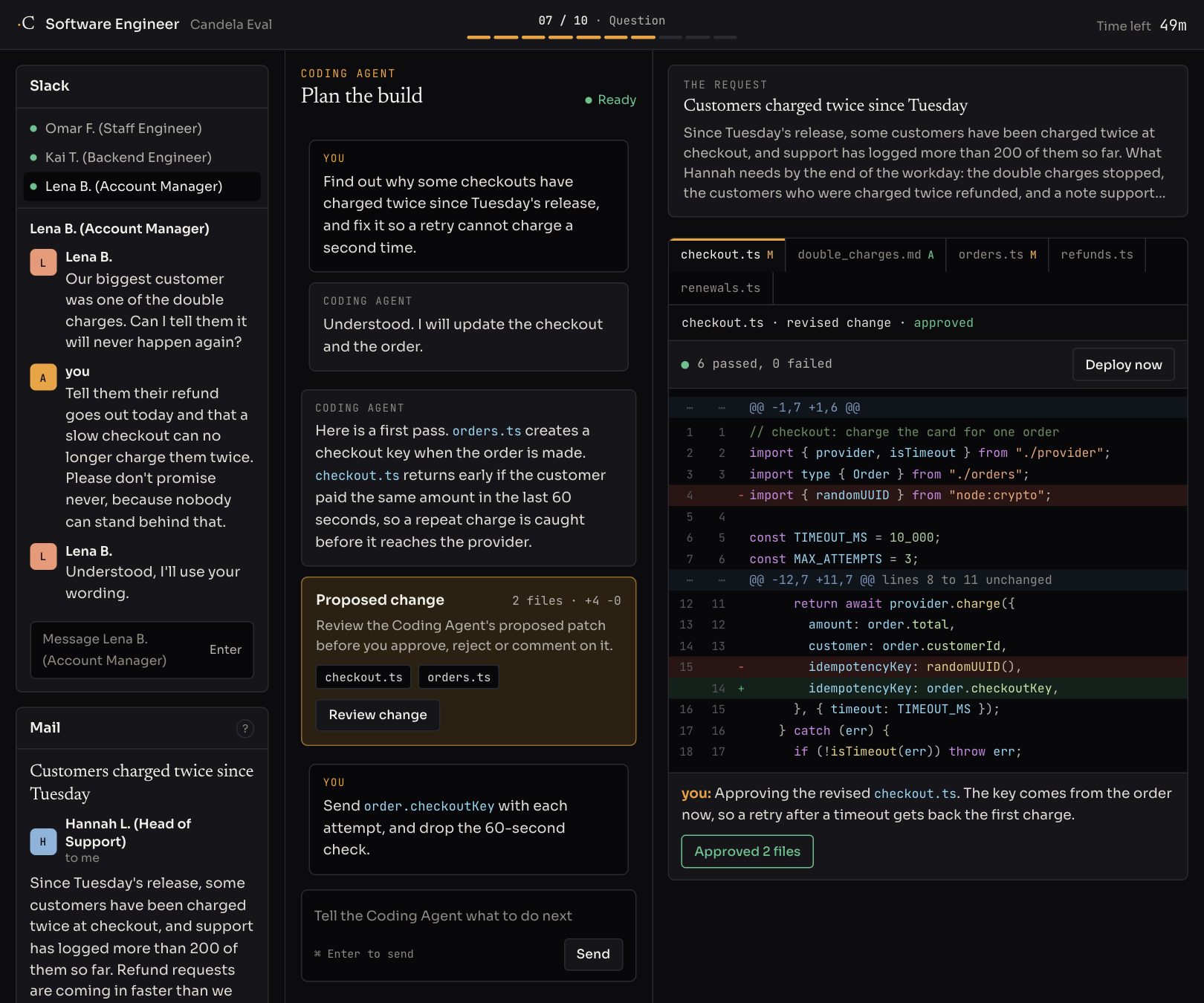The width and height of the screenshot is (1204, 1003).
Task: Click the green 'Ready' agent status
Action: click(611, 100)
